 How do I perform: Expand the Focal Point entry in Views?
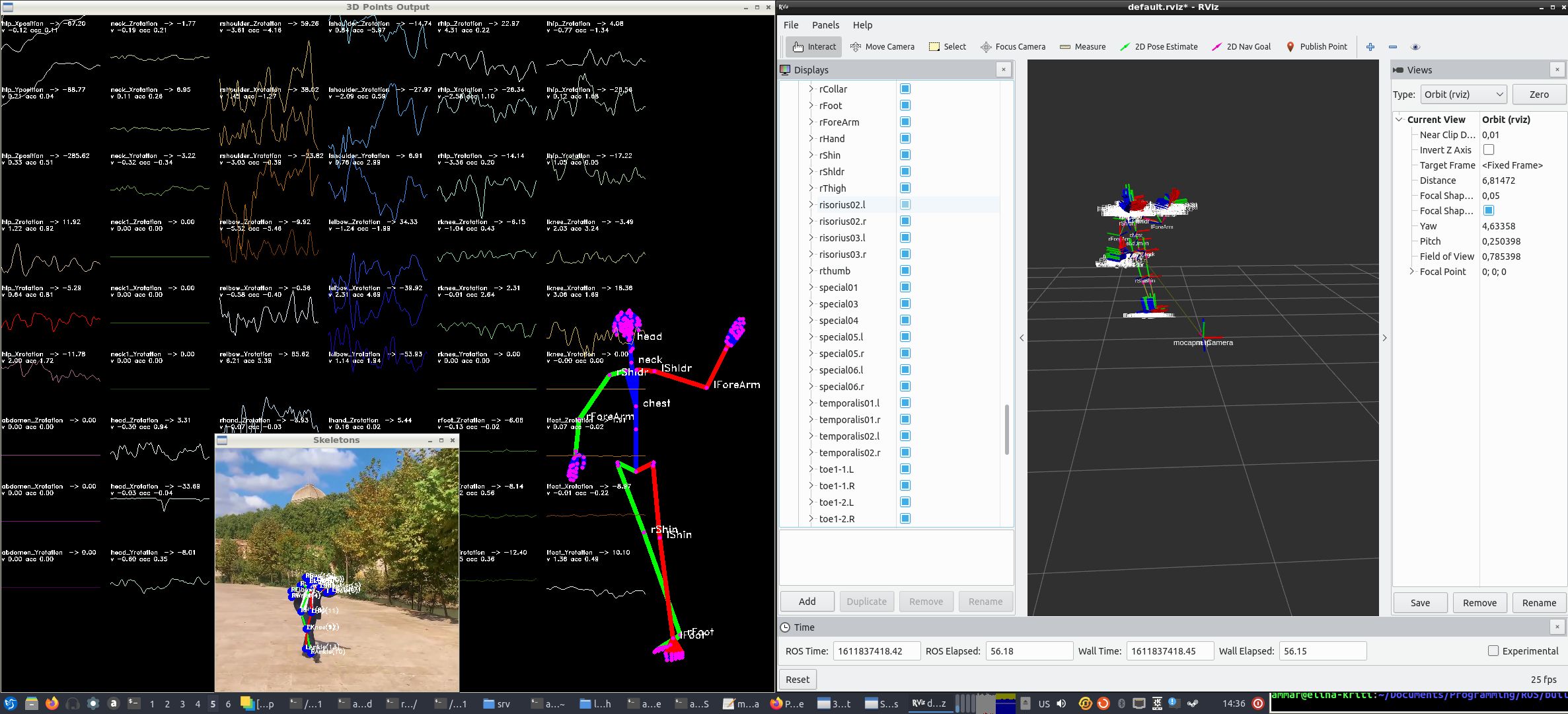pyautogui.click(x=1412, y=271)
